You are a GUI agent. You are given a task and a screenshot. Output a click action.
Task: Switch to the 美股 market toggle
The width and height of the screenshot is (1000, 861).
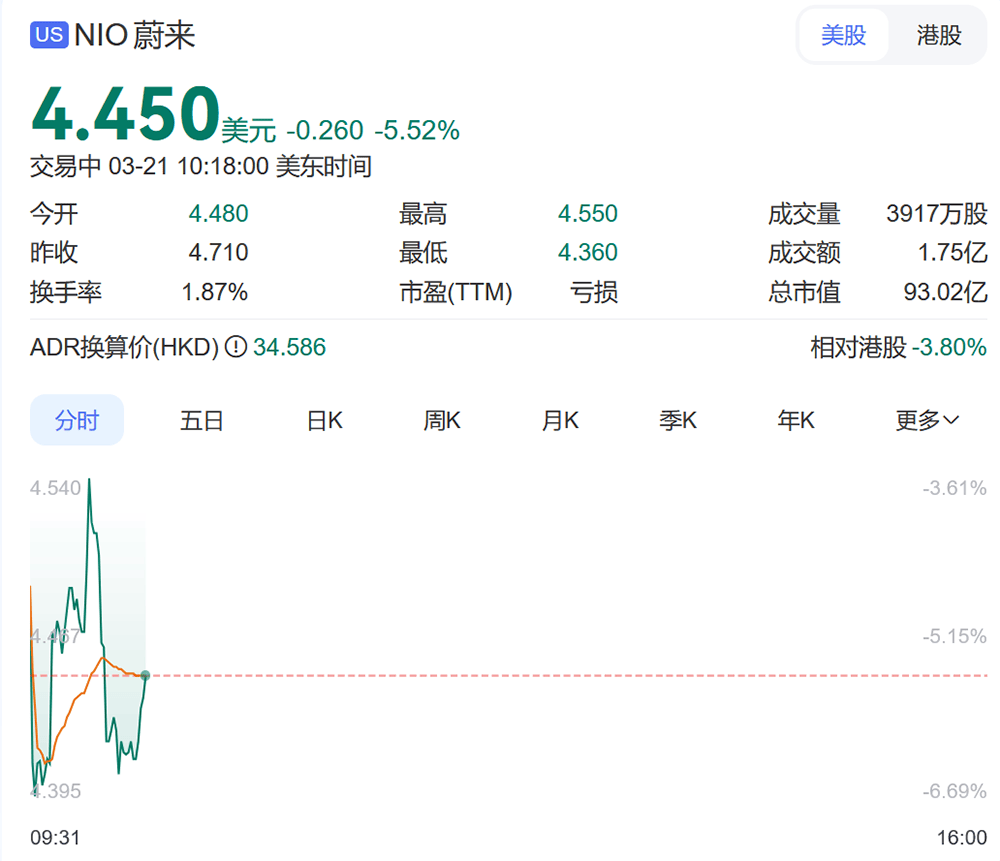[843, 35]
